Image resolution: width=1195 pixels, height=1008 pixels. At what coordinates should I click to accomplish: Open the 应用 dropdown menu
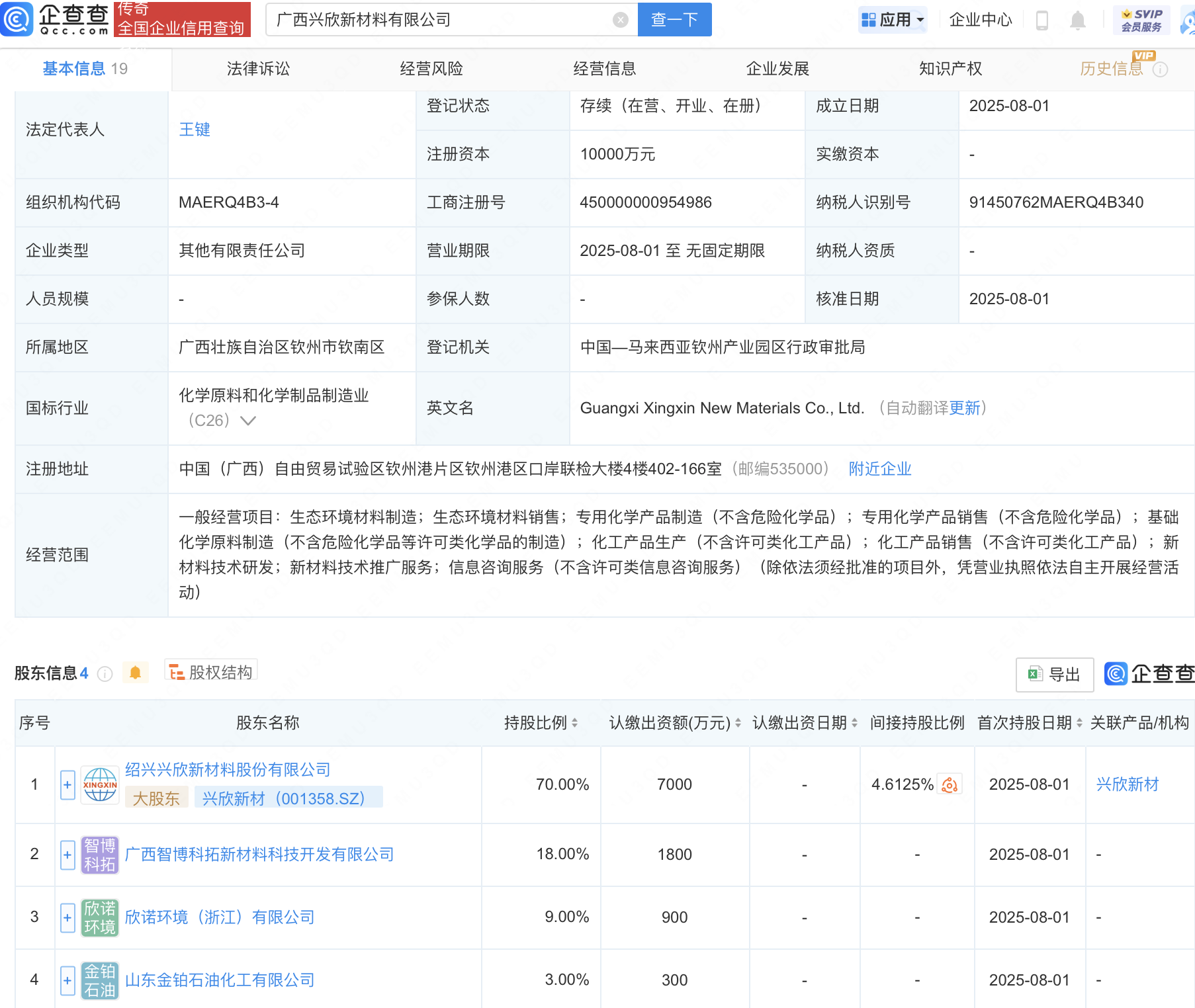893,20
